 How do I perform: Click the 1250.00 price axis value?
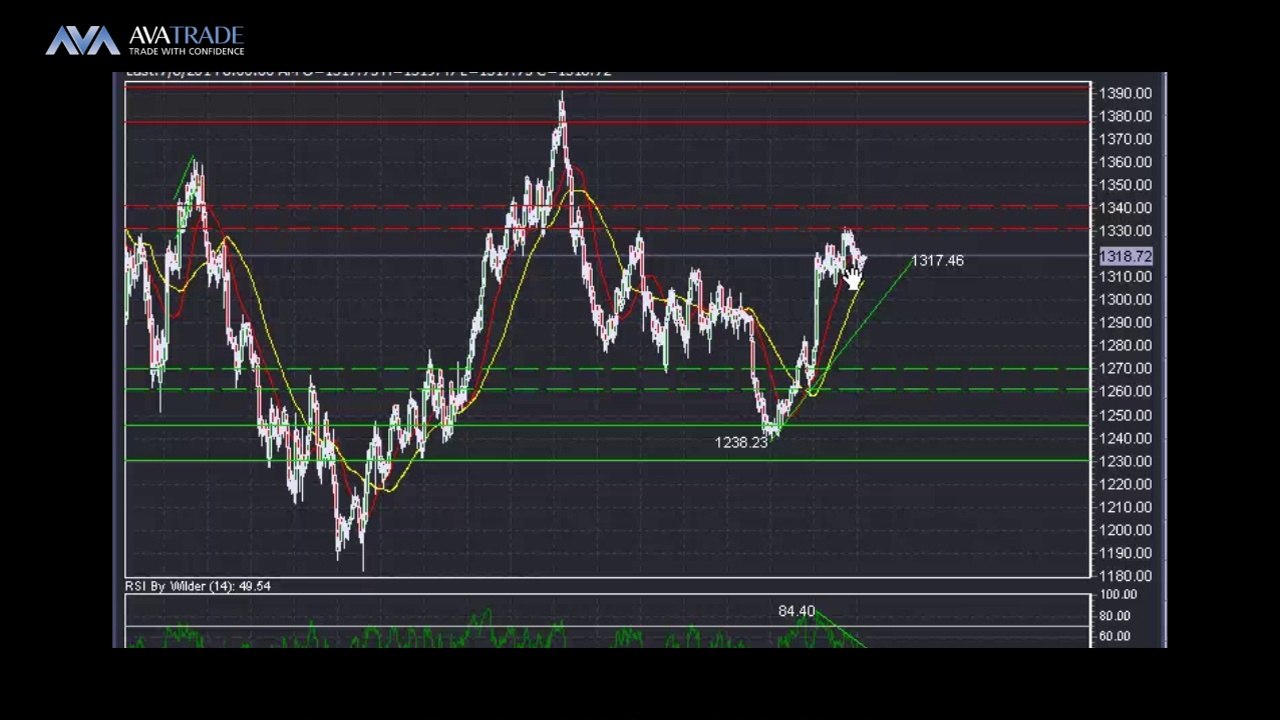point(1125,415)
